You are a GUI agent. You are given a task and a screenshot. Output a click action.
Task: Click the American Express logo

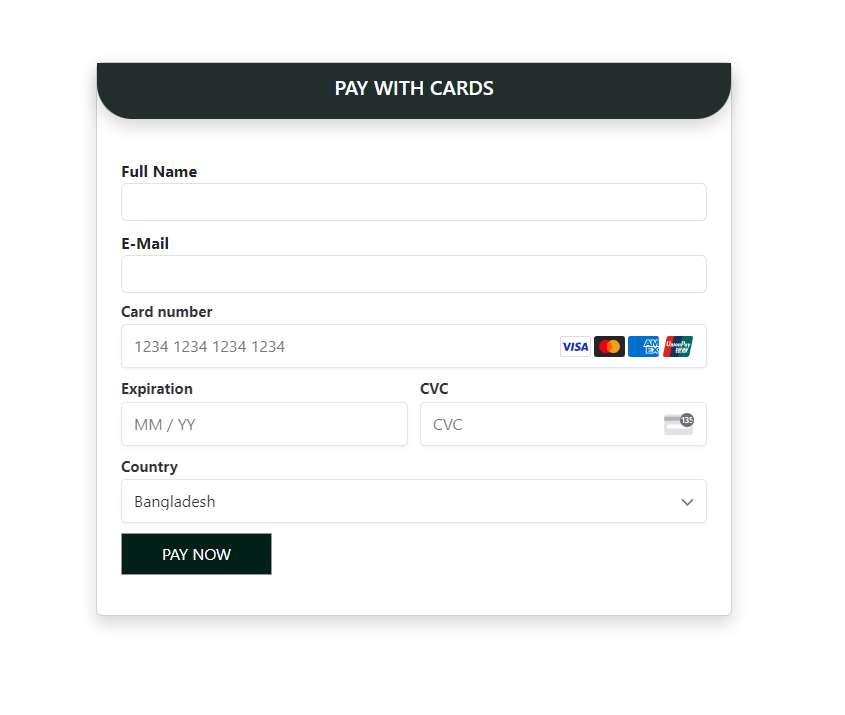click(643, 347)
